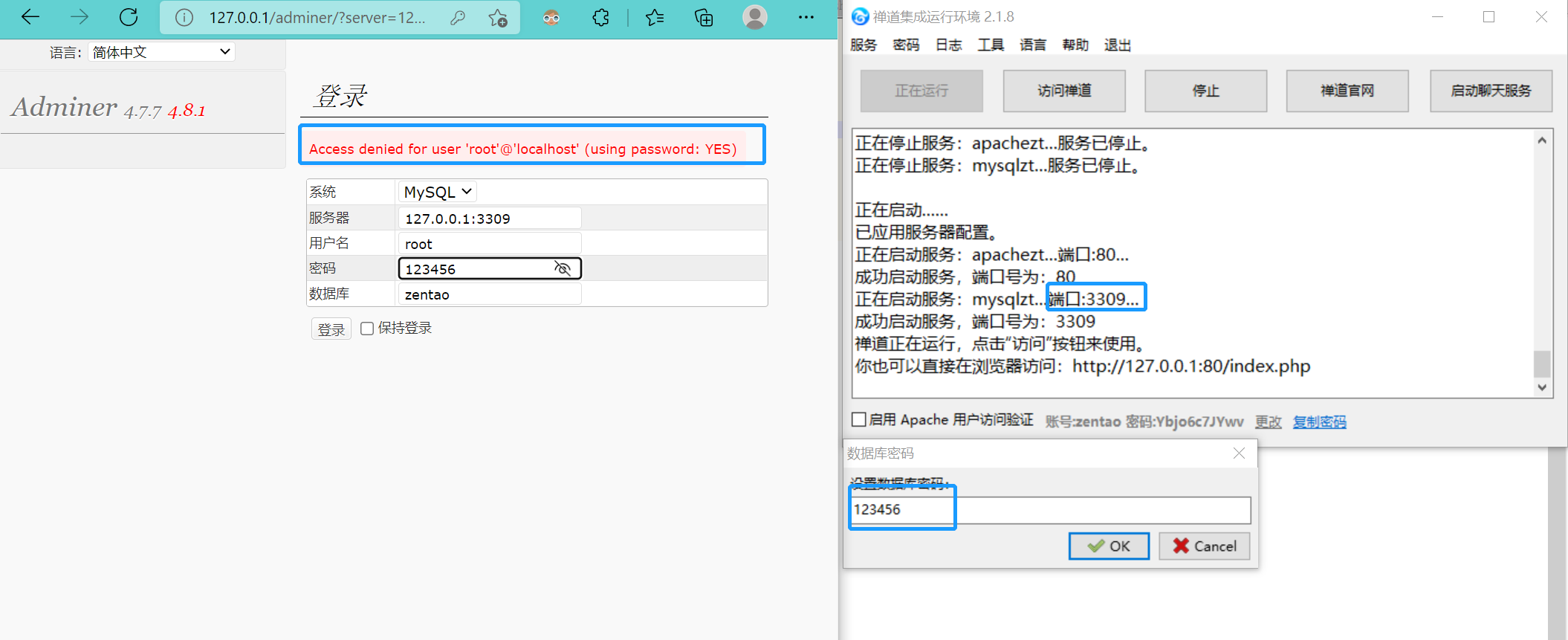Close the ZenTao runtime window
Viewport: 1568px width, 640px height.
(1541, 16)
